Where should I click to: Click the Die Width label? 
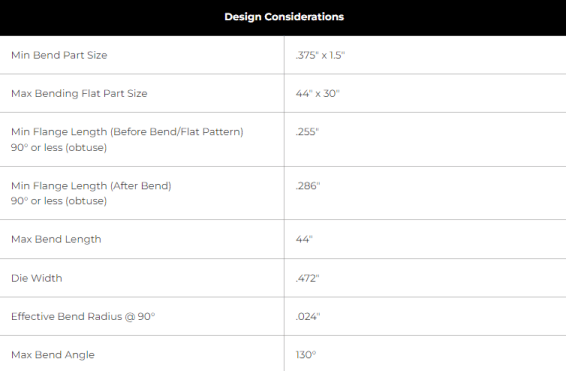click(x=36, y=278)
